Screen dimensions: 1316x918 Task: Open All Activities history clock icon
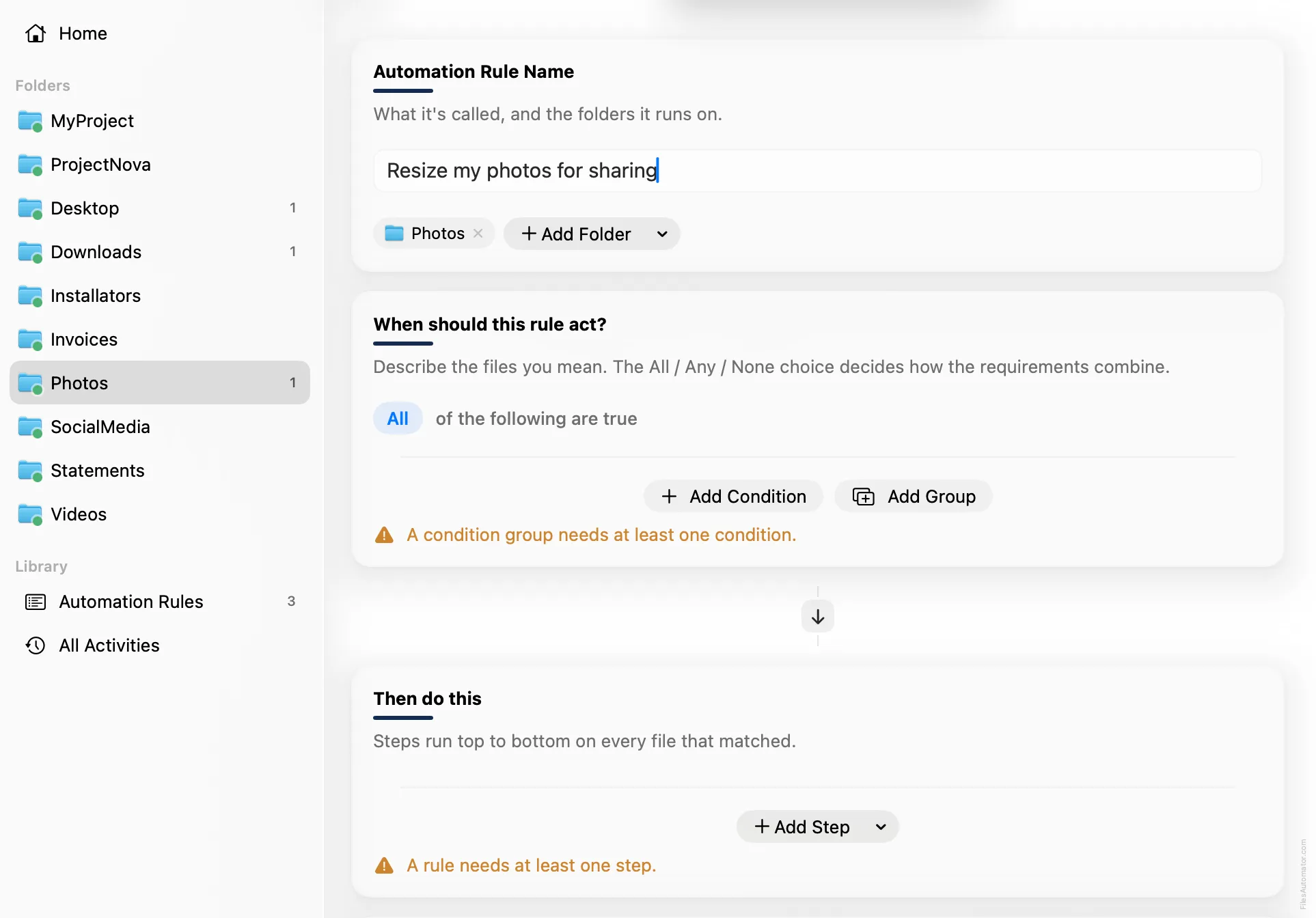coord(36,645)
